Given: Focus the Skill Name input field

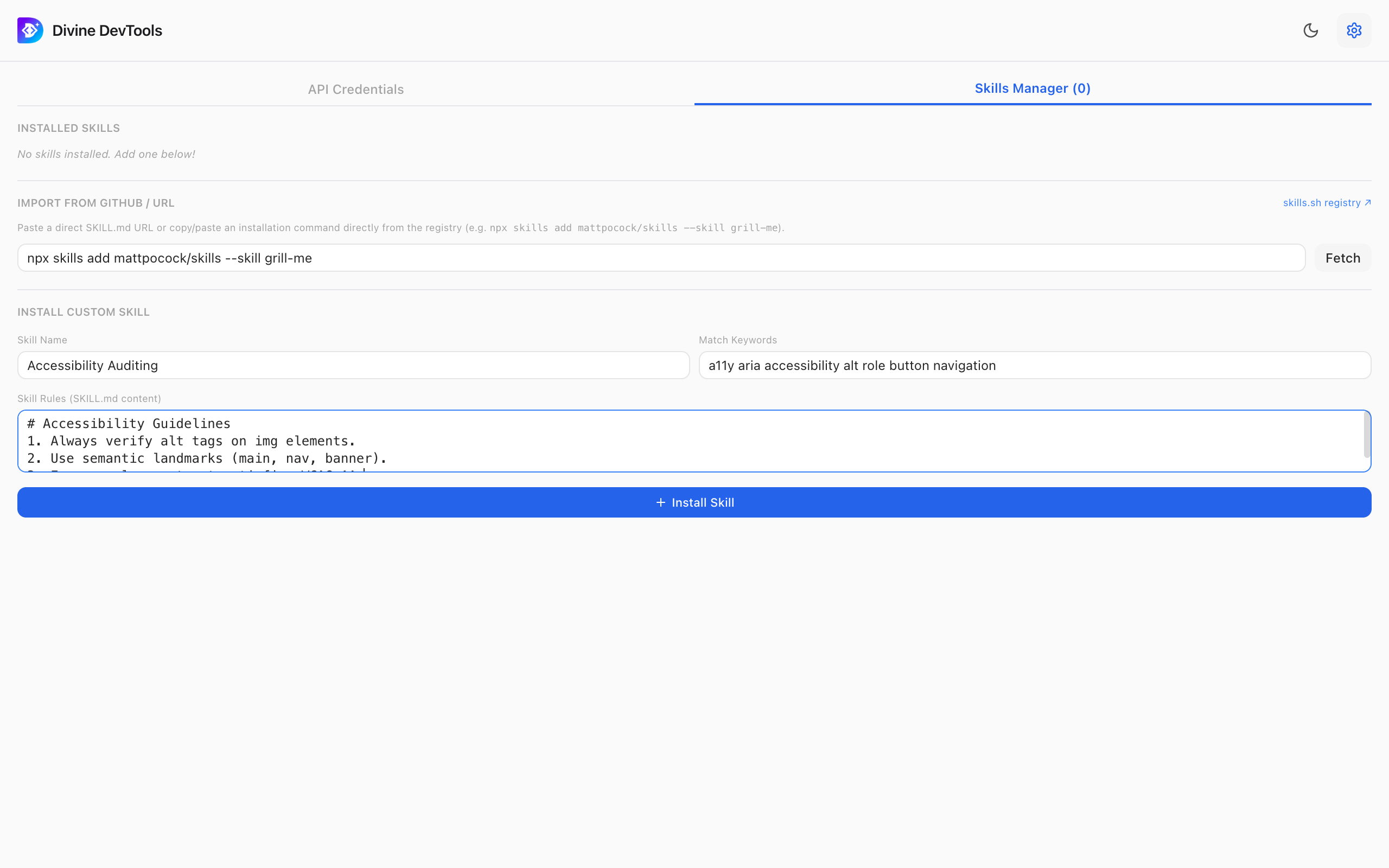Looking at the screenshot, I should coord(353,365).
